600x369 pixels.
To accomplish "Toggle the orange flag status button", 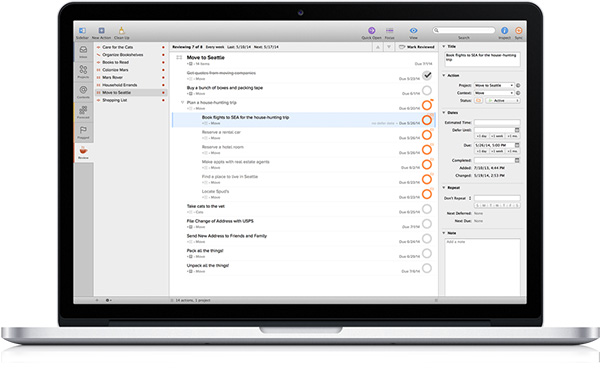I will pos(478,101).
